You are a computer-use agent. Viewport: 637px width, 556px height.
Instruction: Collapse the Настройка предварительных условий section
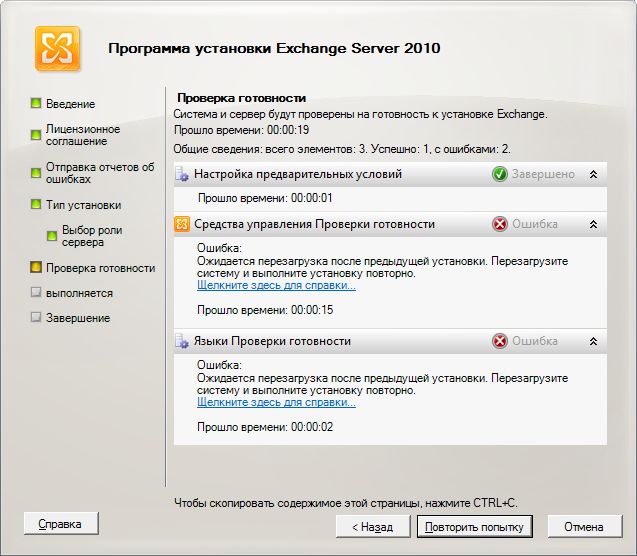pos(593,175)
